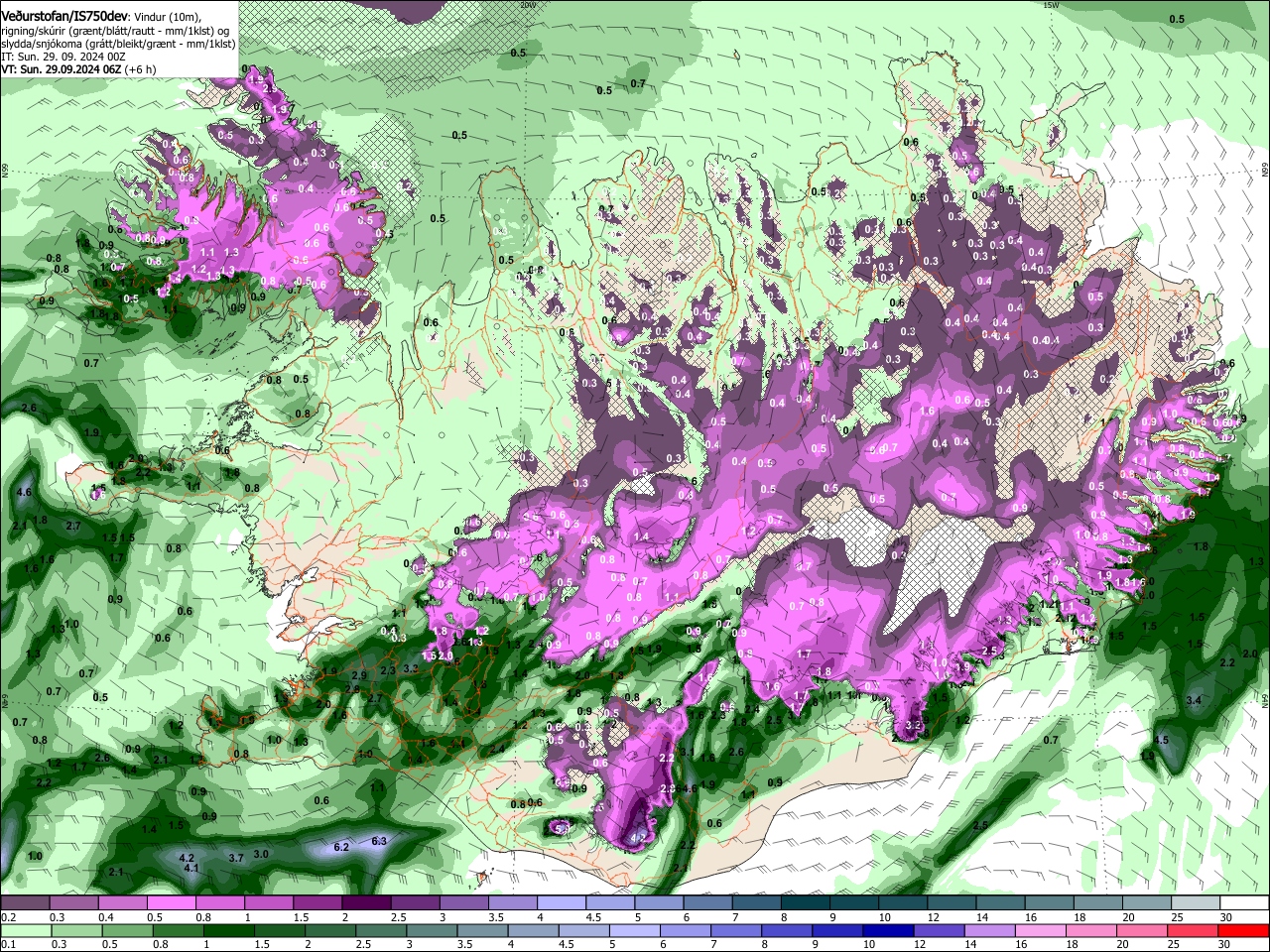Click the deep blue lower legend swatch starting at 10
This screenshot has height=952, width=1270.
(888, 931)
